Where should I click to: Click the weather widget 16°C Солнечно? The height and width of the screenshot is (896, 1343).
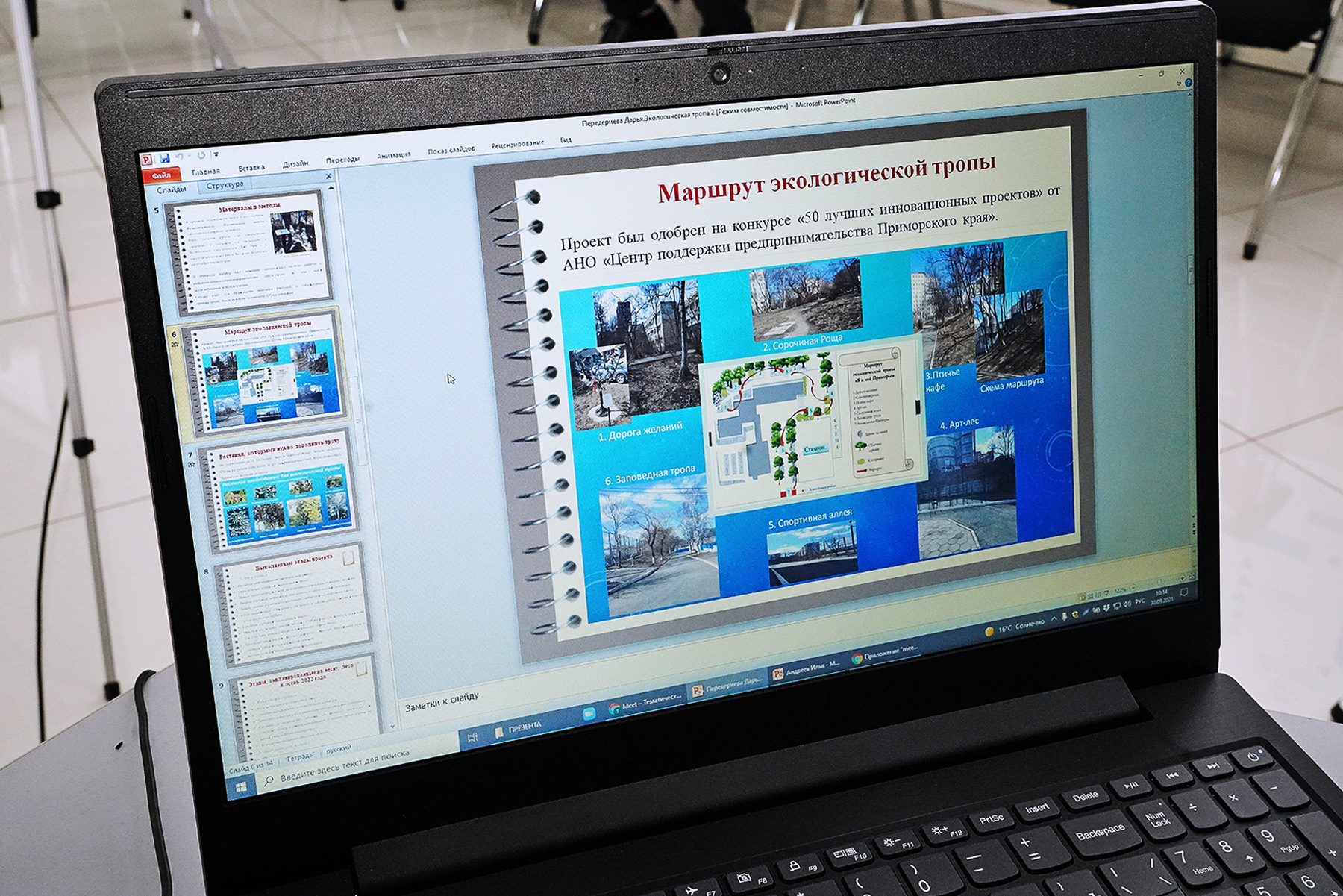coord(1015,627)
